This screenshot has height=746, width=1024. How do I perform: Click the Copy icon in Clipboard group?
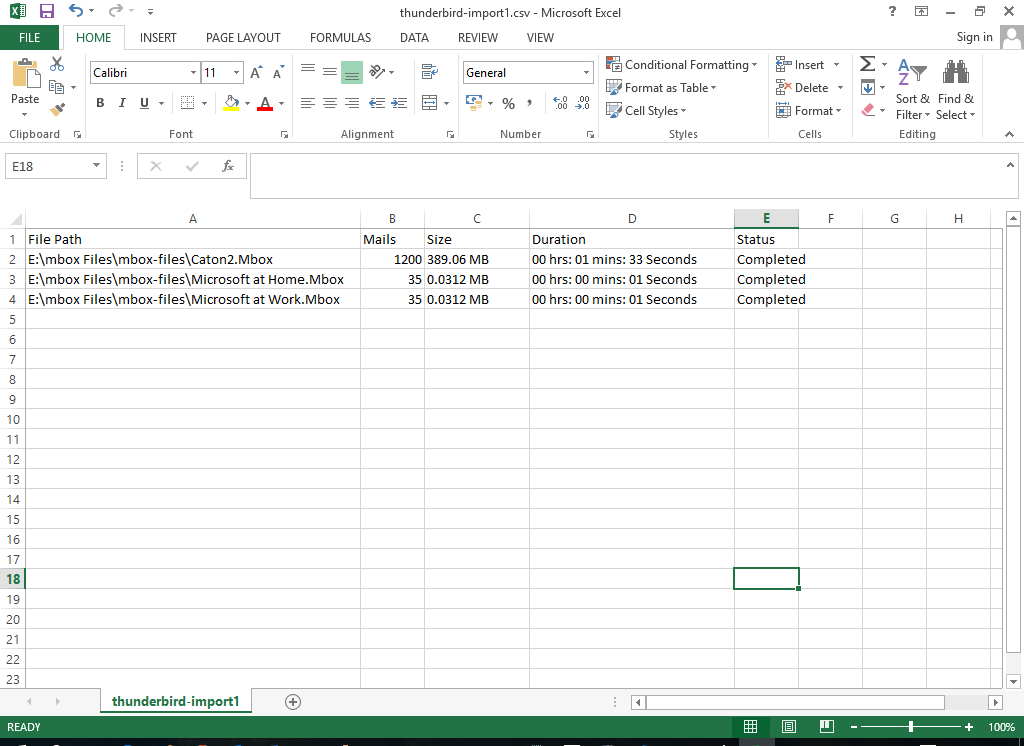(57, 87)
